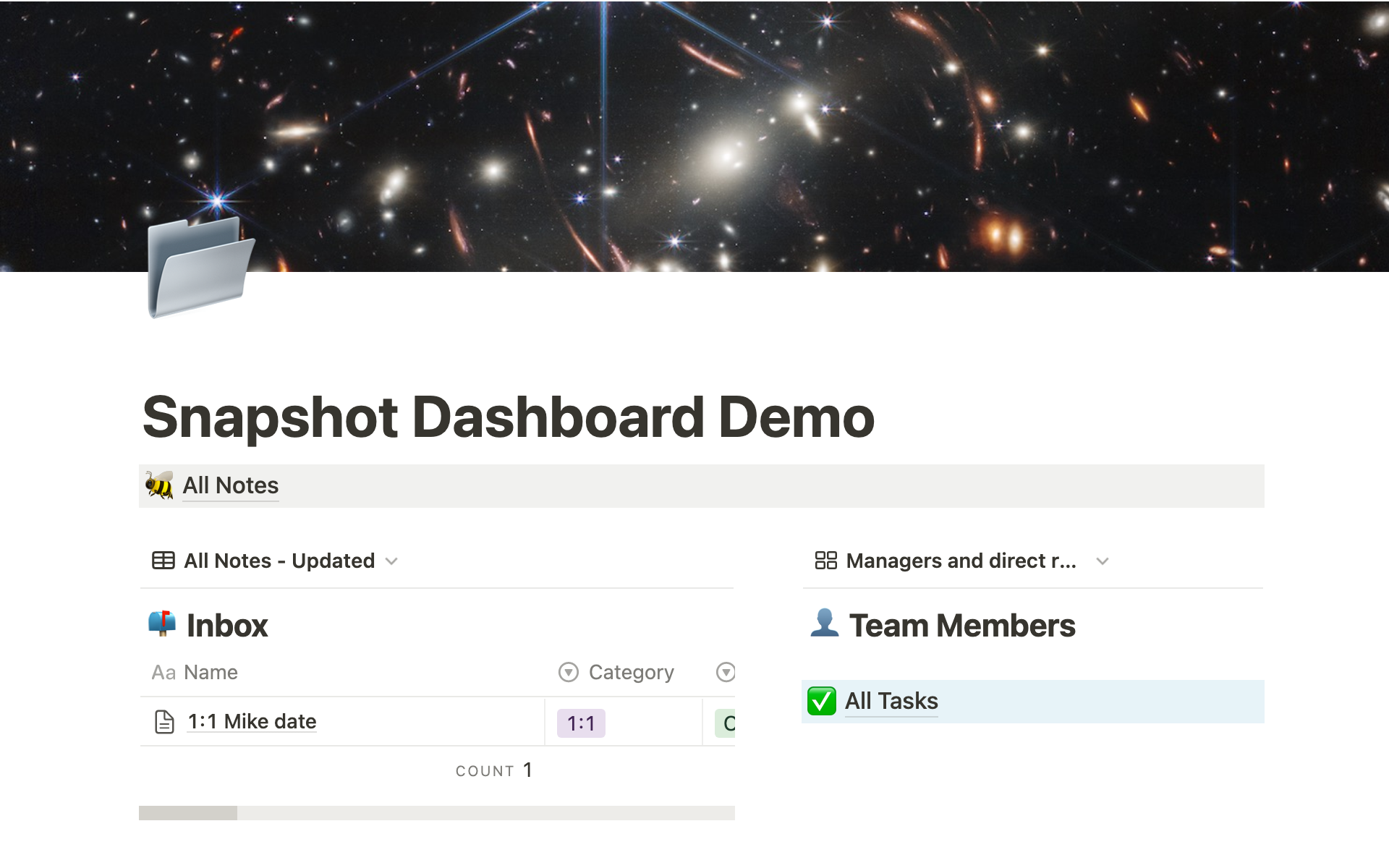Click the green checkmark icon
This screenshot has height=868, width=1389.
822,701
